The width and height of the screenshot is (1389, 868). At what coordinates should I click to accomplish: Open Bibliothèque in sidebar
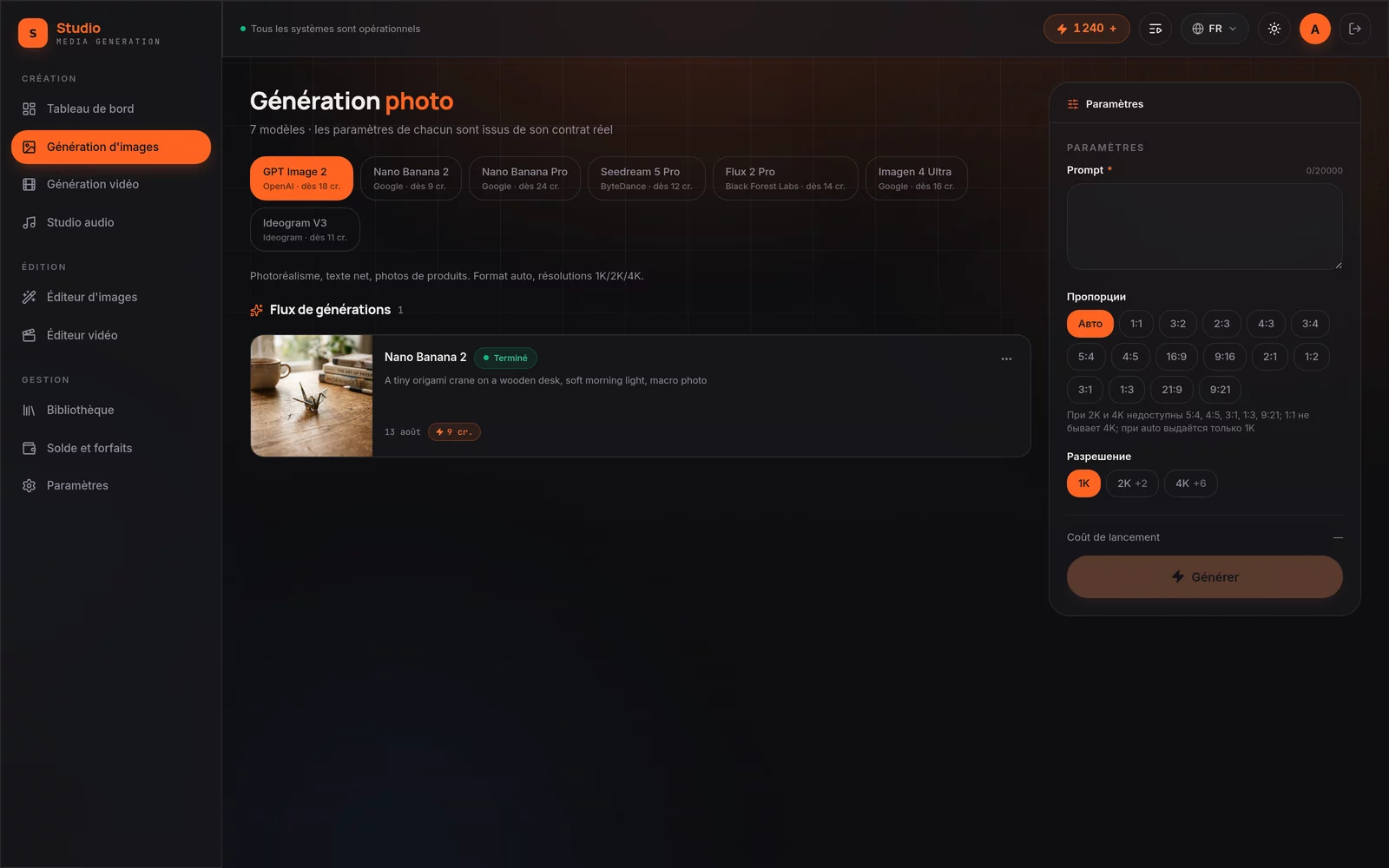111,410
